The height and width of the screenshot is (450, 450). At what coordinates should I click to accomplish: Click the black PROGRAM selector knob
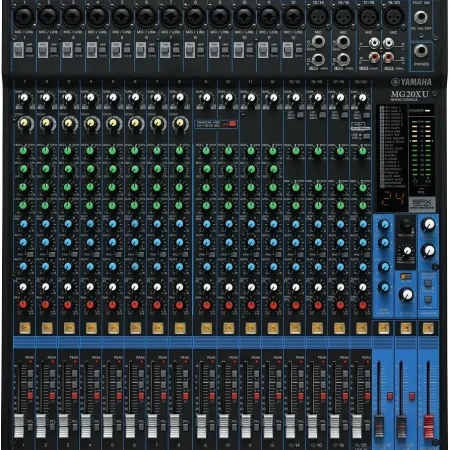[406, 224]
